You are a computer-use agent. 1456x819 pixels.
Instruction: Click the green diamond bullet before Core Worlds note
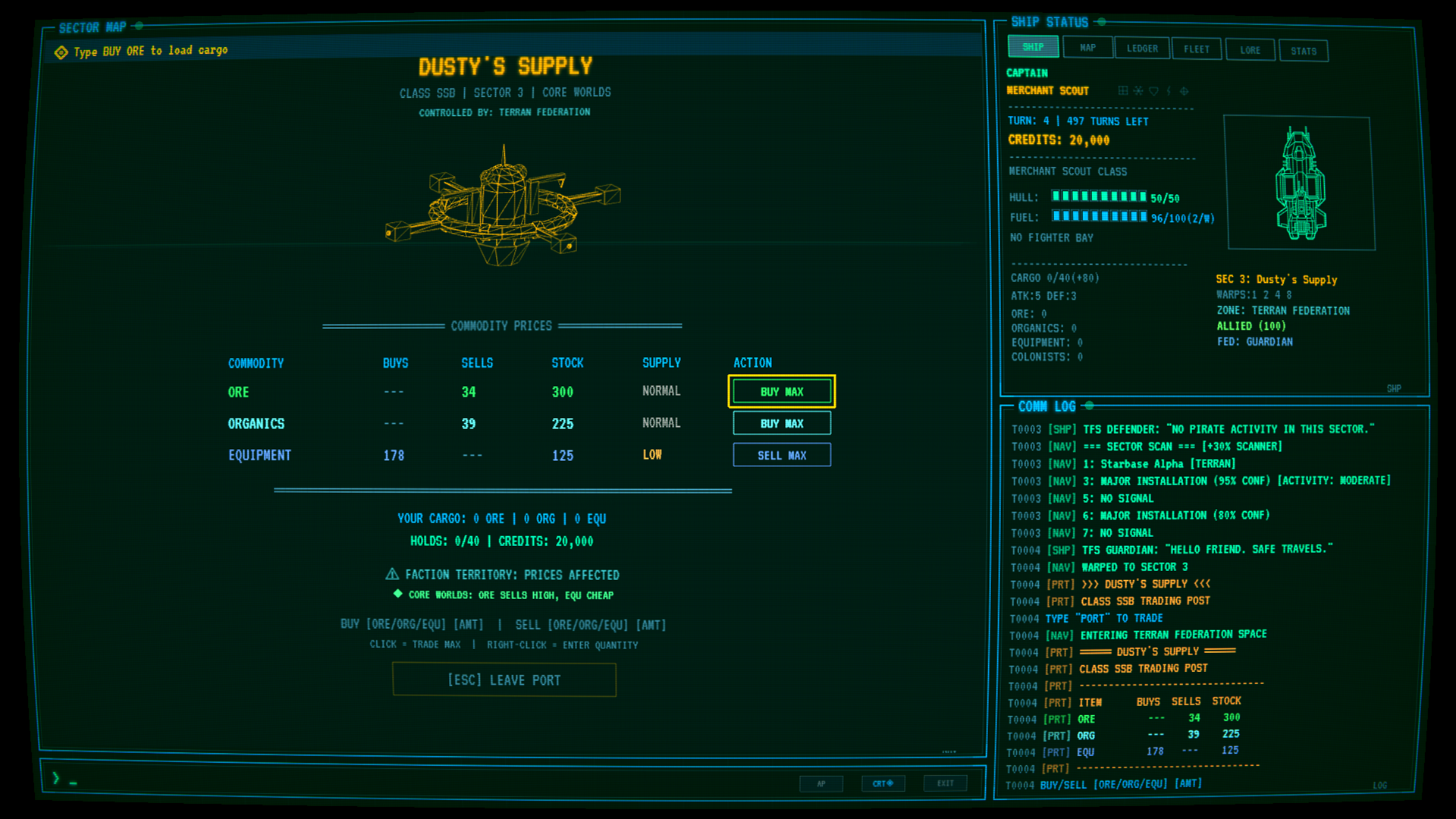point(397,594)
